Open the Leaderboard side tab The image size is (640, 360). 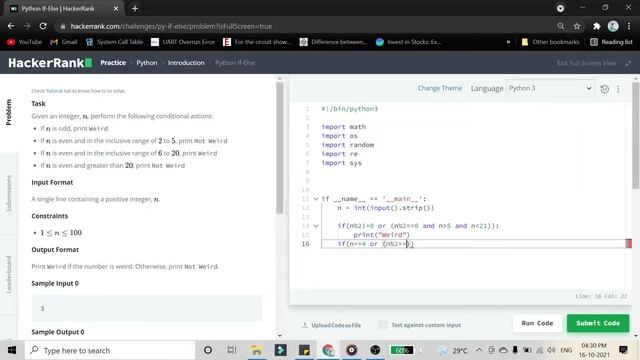pos(9,274)
